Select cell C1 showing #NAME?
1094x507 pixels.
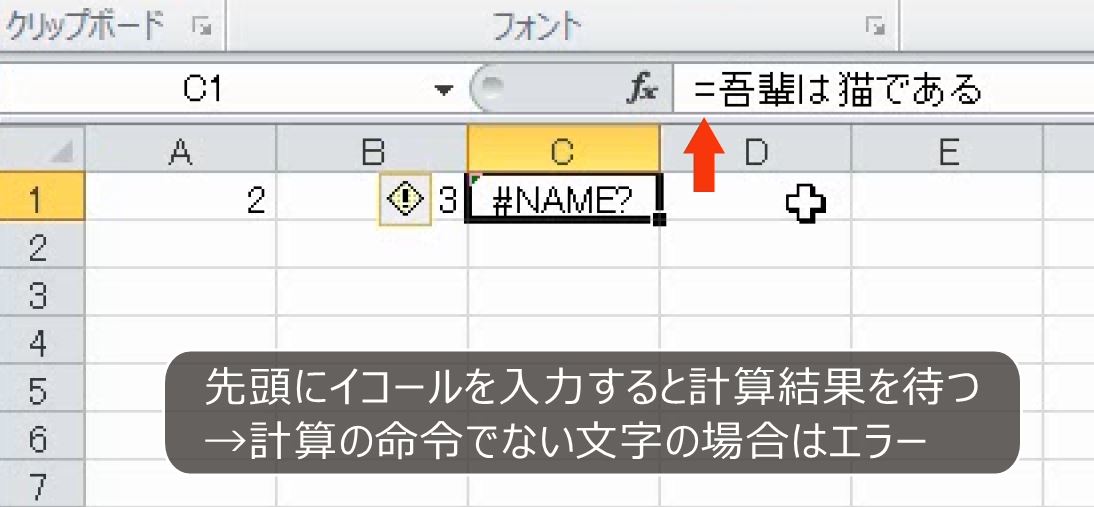[564, 198]
